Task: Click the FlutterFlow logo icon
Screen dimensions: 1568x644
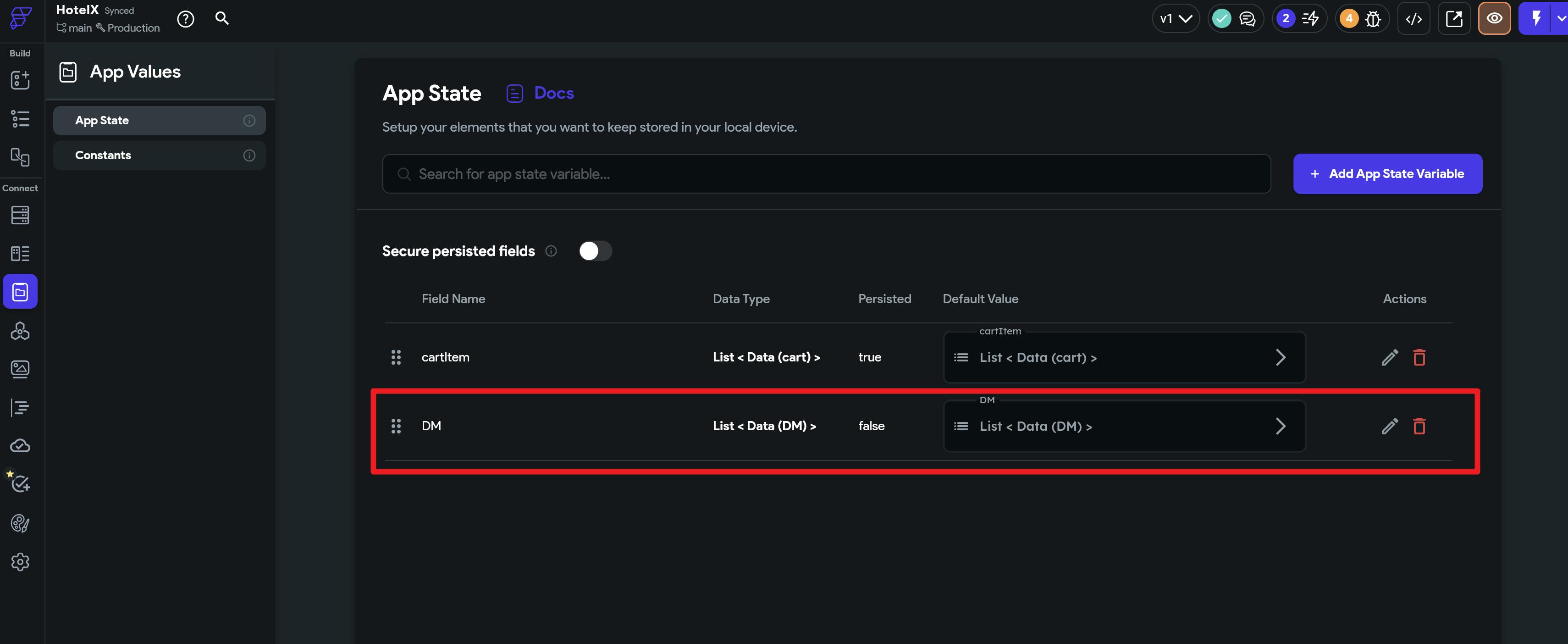Action: pyautogui.click(x=20, y=18)
